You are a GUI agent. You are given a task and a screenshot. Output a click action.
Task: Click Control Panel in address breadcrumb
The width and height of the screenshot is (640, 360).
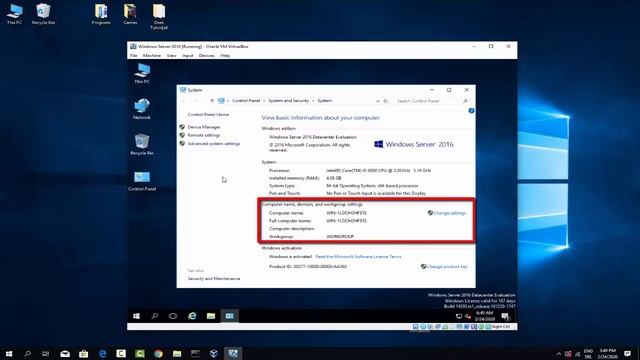[x=246, y=101]
